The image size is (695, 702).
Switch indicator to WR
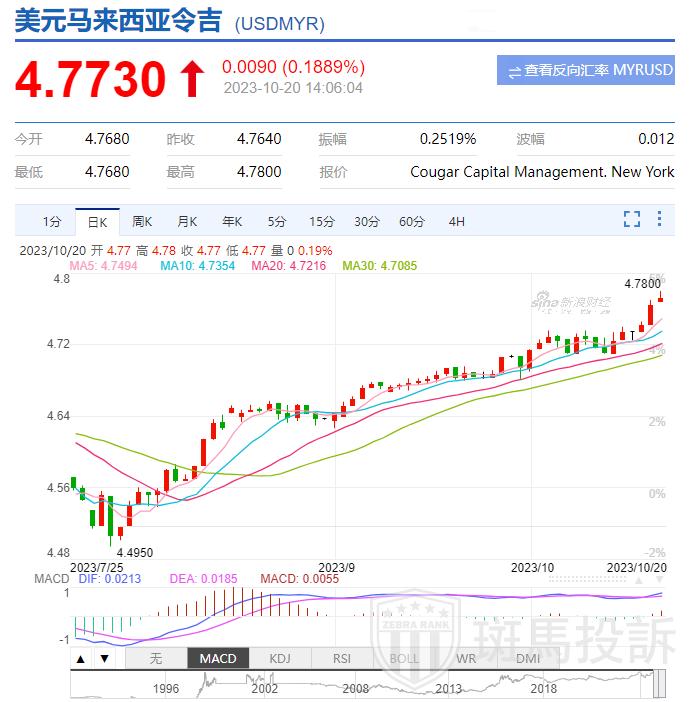tap(466, 658)
